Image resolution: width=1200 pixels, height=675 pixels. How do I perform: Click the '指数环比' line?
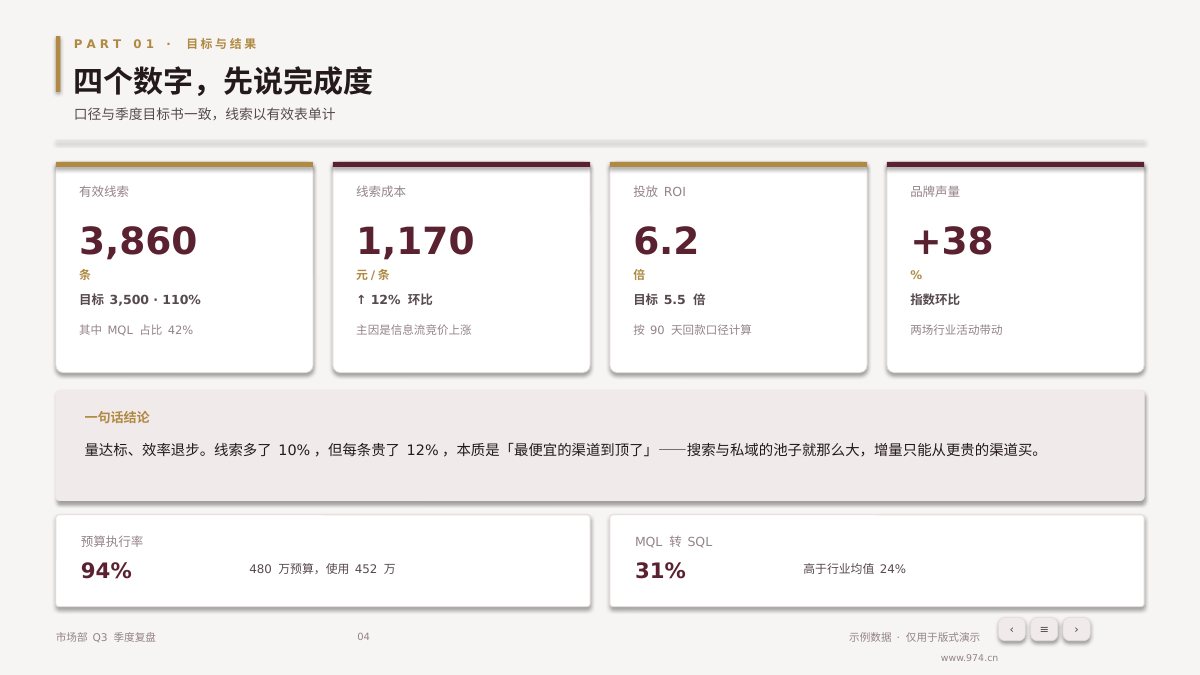(935, 299)
